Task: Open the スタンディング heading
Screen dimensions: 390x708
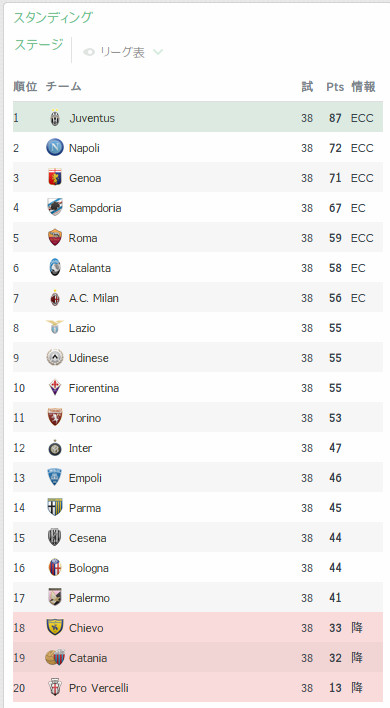Action: 53,18
